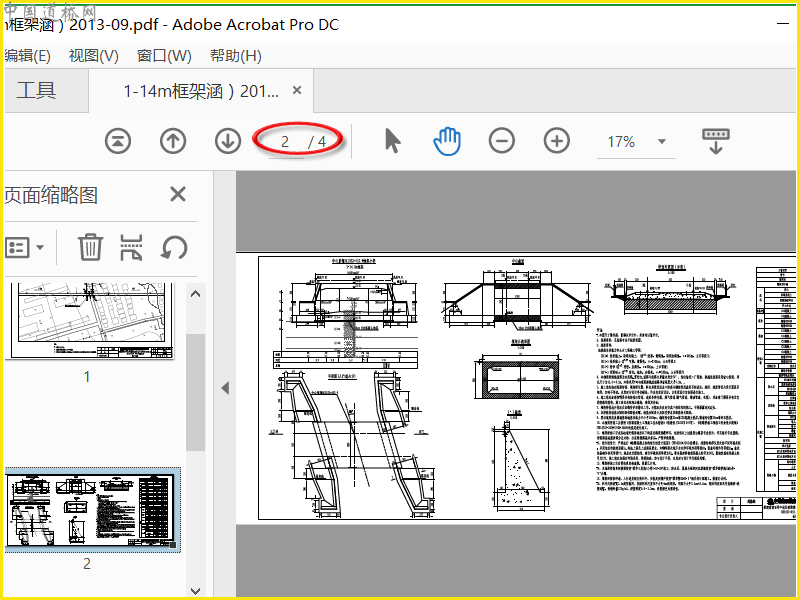Screen dimensions: 800x600
Task: Open the 编辑(E) menu
Action: [x=28, y=56]
